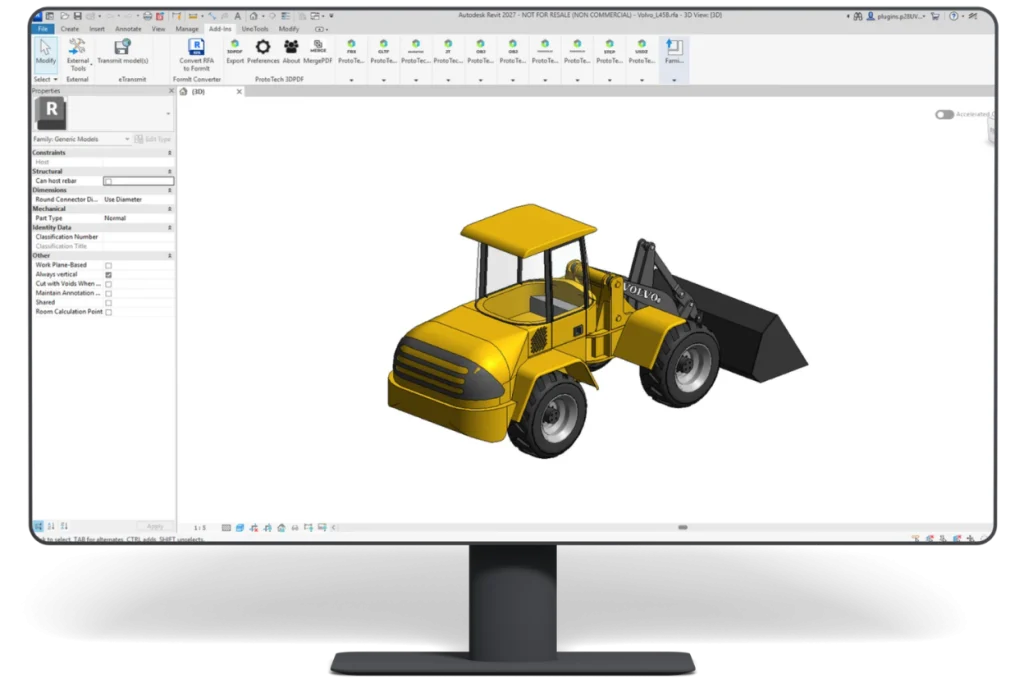Click the search binoculars icon in title bar
The height and width of the screenshot is (683, 1024).
tap(857, 16)
